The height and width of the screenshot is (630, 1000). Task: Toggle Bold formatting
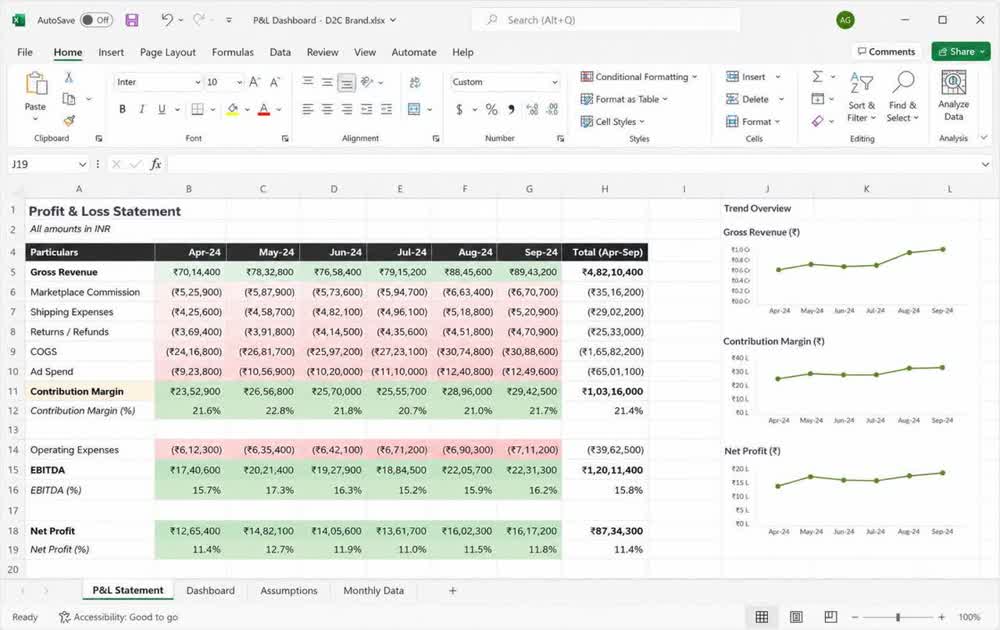[x=122, y=109]
